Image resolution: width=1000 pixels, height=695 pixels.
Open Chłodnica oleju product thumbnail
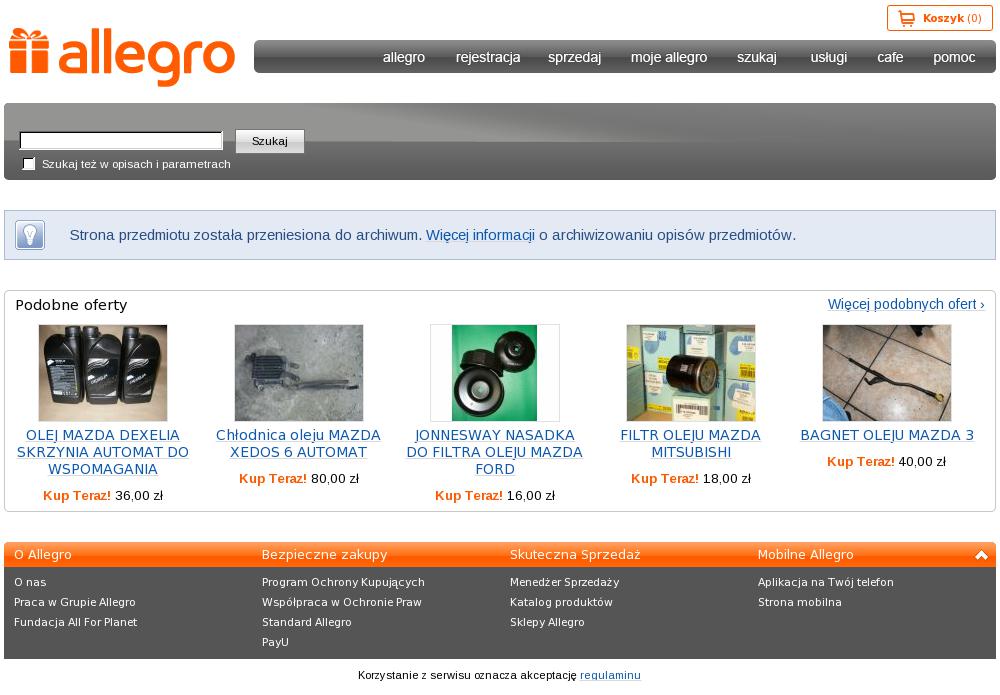click(x=298, y=373)
